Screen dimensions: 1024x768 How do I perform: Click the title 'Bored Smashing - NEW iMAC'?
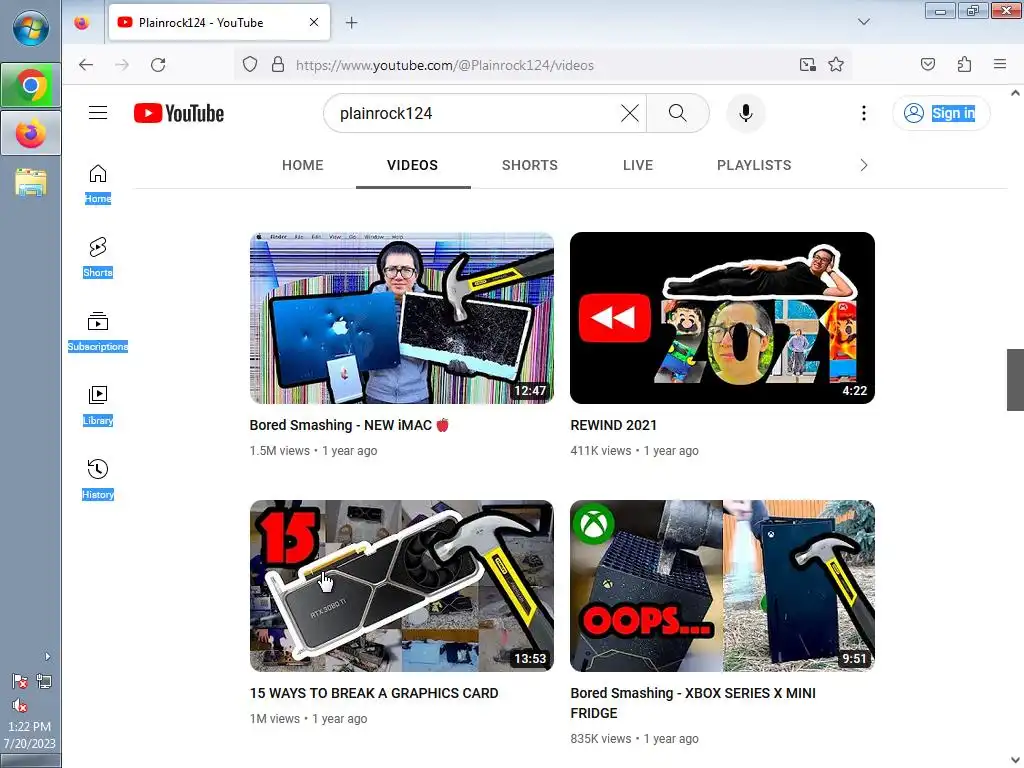pos(349,425)
